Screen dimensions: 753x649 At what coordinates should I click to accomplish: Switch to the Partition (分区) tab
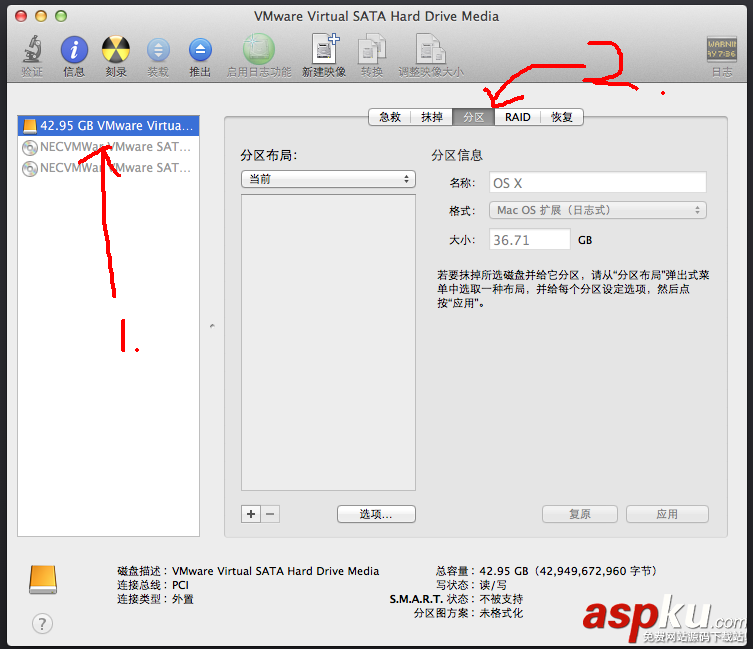click(474, 117)
